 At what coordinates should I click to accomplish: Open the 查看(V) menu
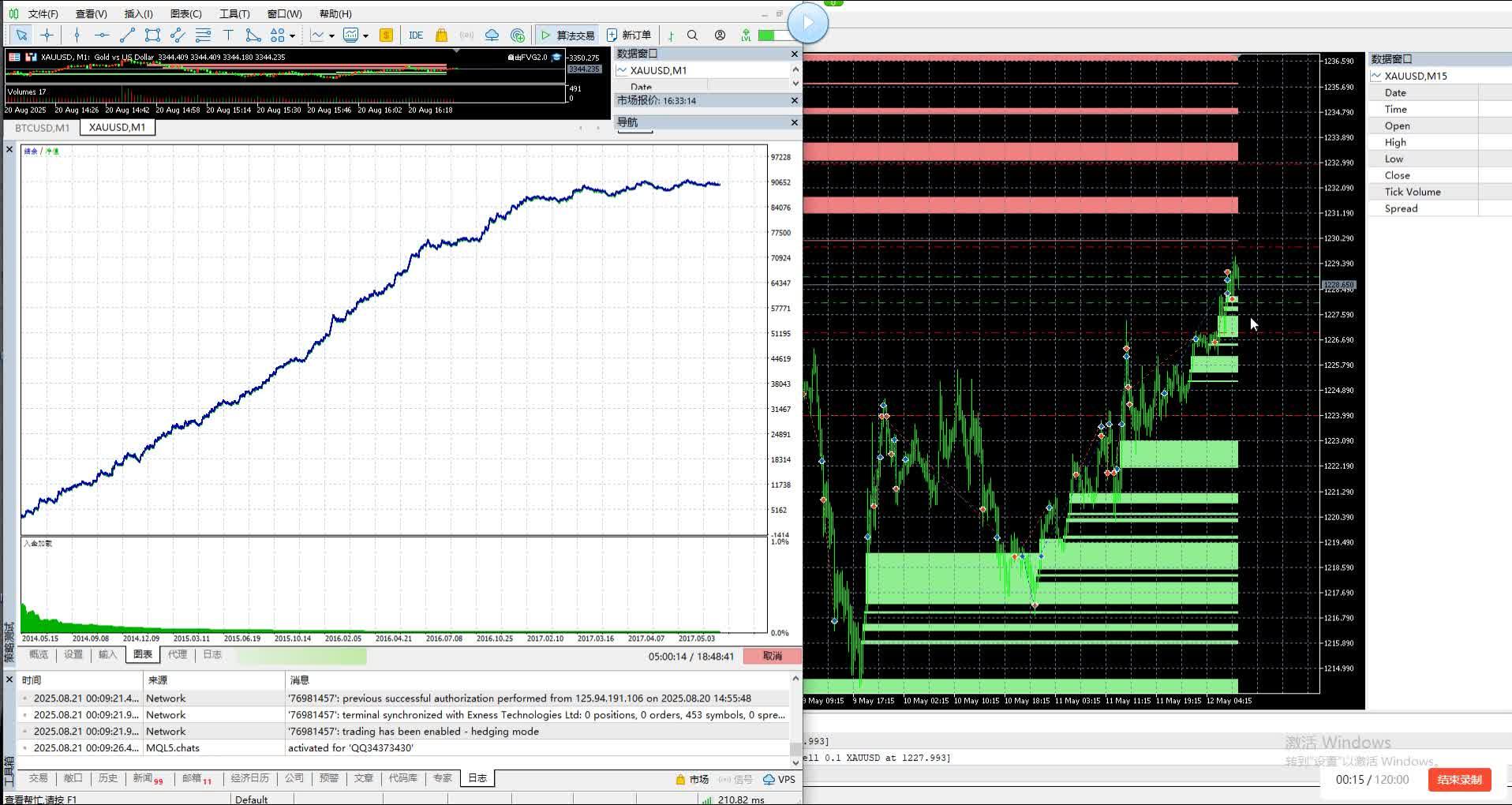(91, 13)
